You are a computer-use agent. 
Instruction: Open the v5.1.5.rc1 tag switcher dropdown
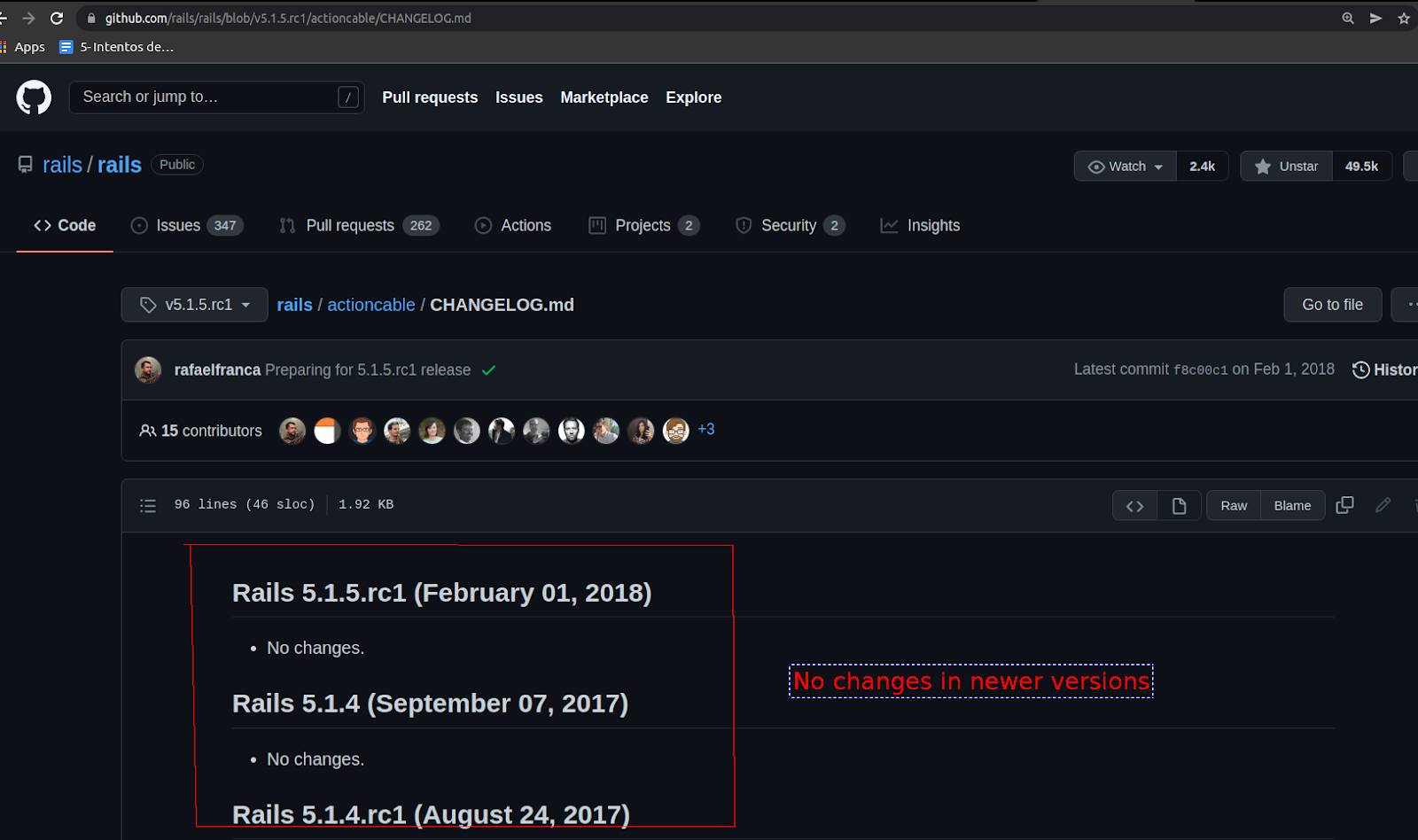[x=194, y=305]
